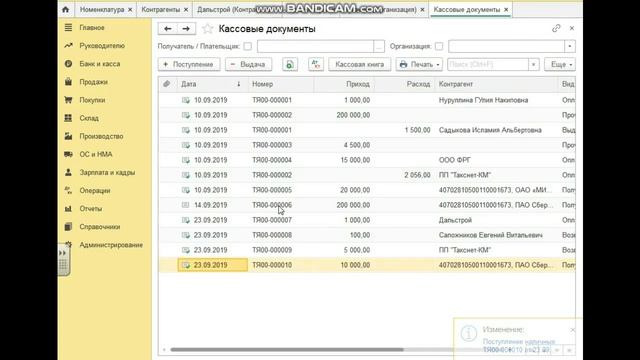
Task: Open the Справочники section
Action: coord(100,227)
